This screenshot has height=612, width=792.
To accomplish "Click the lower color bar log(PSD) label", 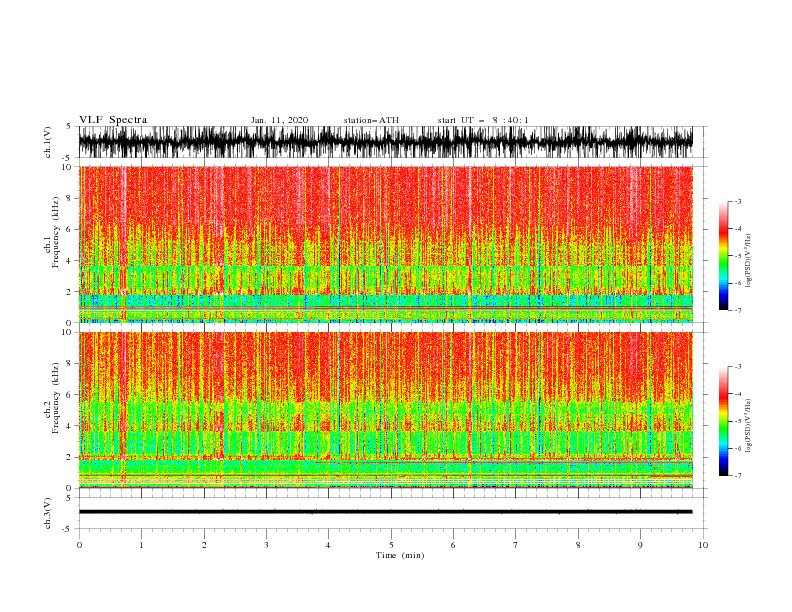I will click(x=748, y=425).
